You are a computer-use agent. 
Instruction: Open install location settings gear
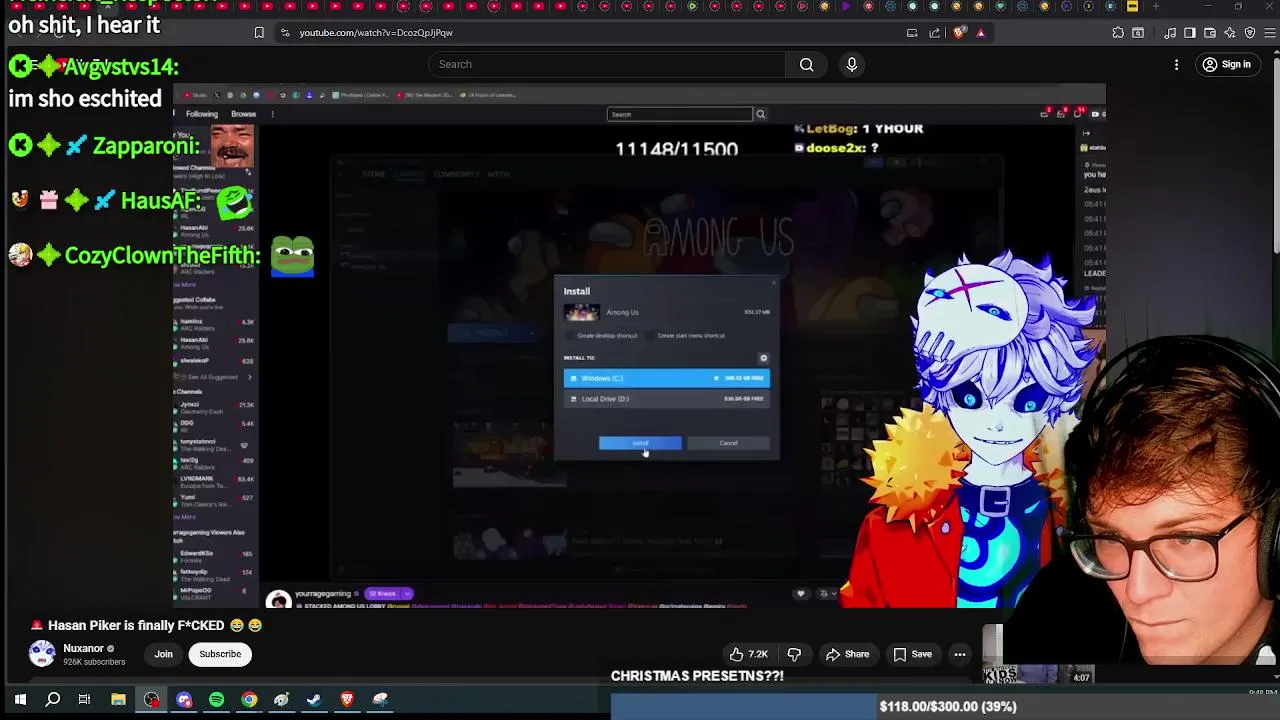(763, 358)
